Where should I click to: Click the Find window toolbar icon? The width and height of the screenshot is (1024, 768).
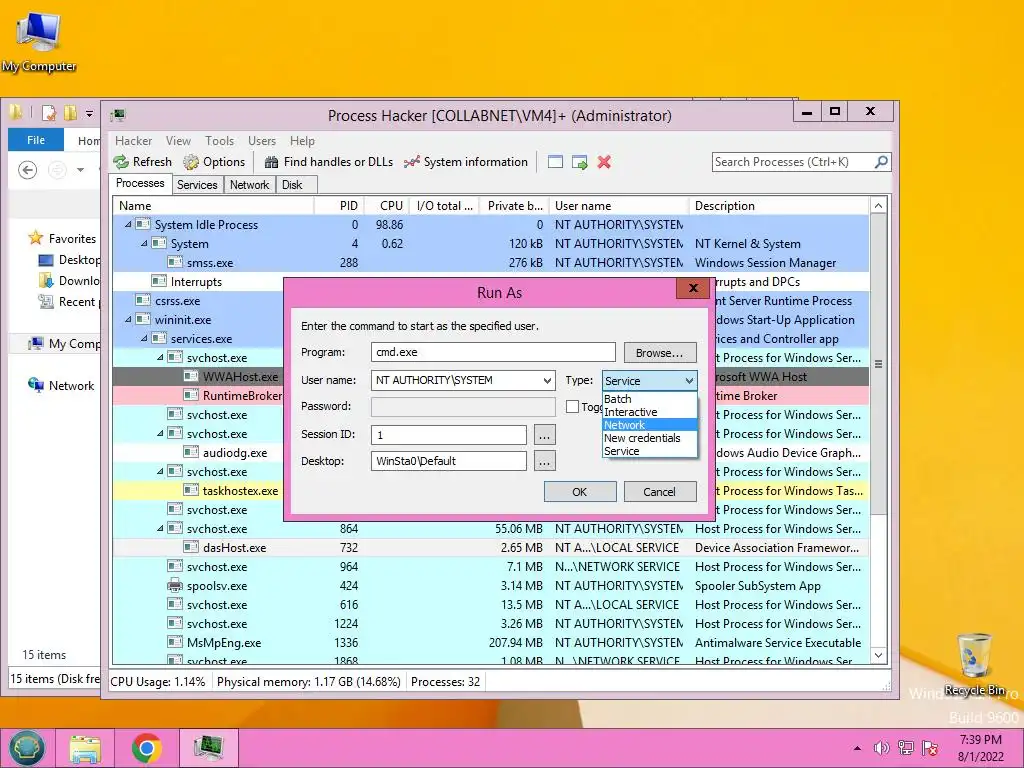555,162
